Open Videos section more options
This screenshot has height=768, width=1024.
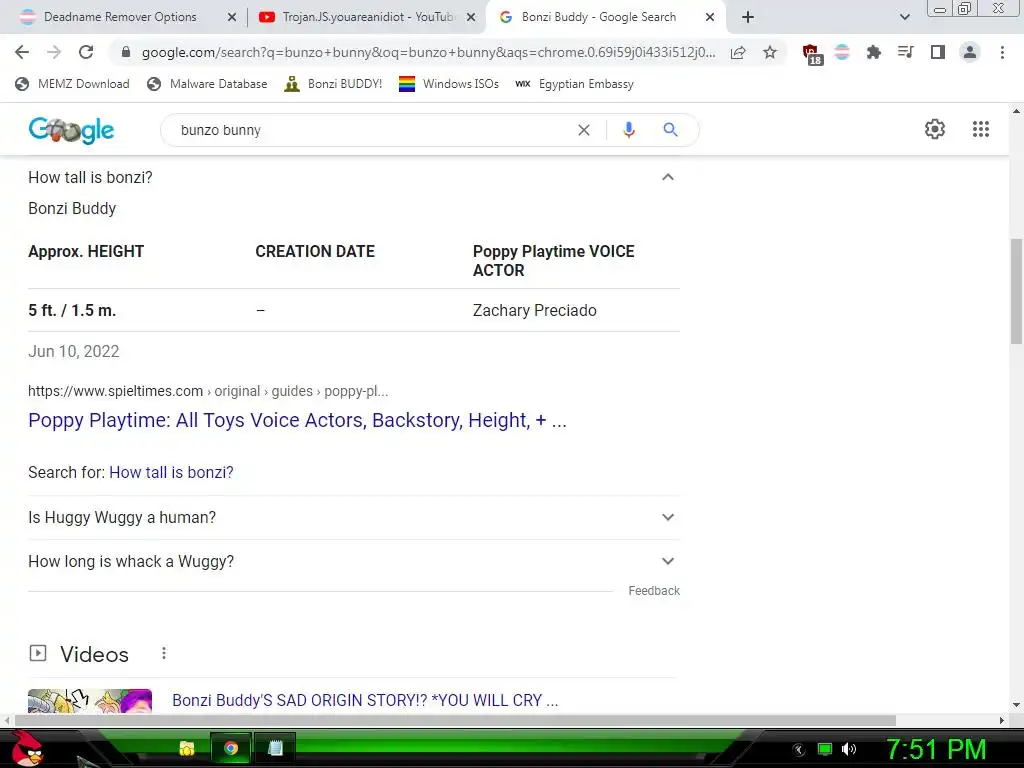pos(164,653)
